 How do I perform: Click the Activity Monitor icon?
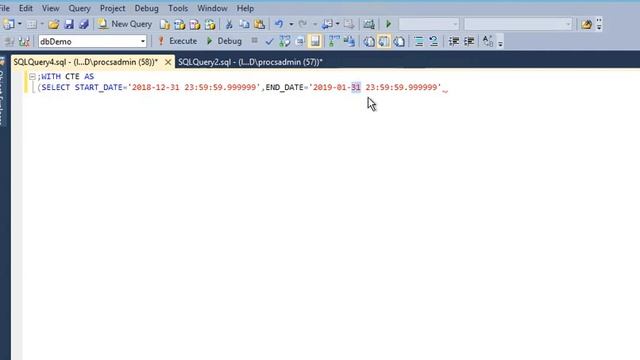coord(369,24)
